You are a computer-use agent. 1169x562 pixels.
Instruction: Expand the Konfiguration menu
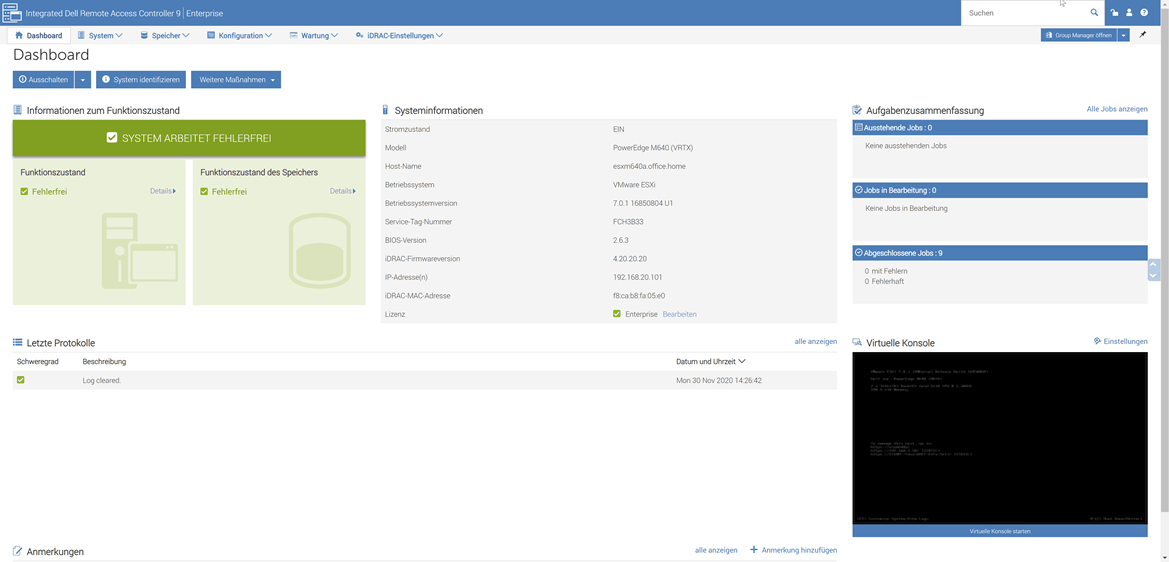click(239, 35)
